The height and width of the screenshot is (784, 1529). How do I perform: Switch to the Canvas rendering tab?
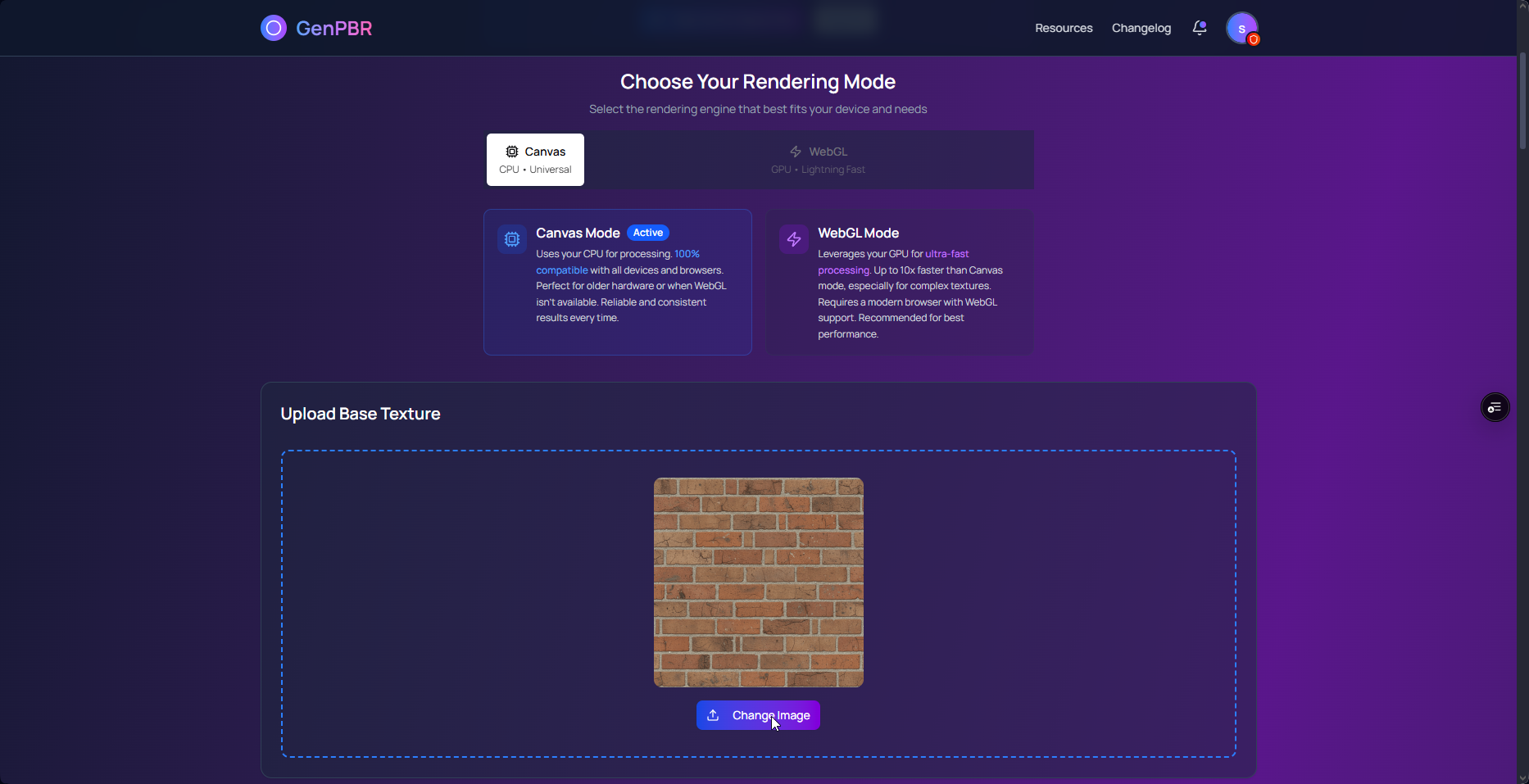click(535, 160)
